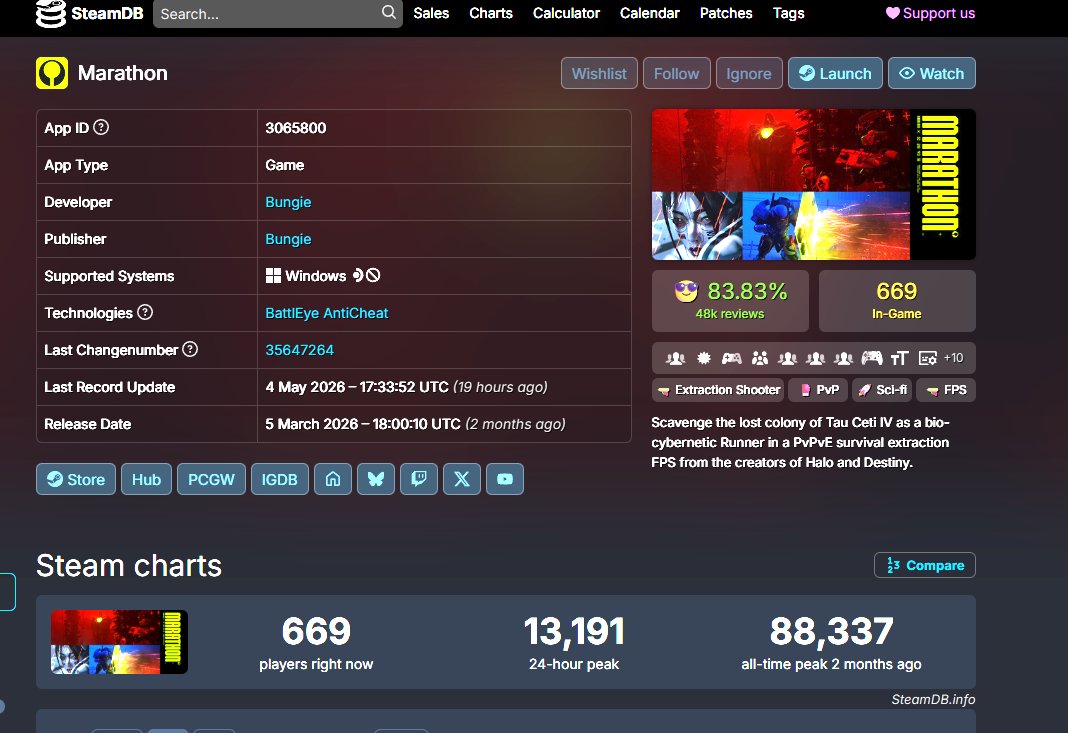1068x733 pixels.
Task: Click the Sci-fi tag
Action: click(882, 390)
